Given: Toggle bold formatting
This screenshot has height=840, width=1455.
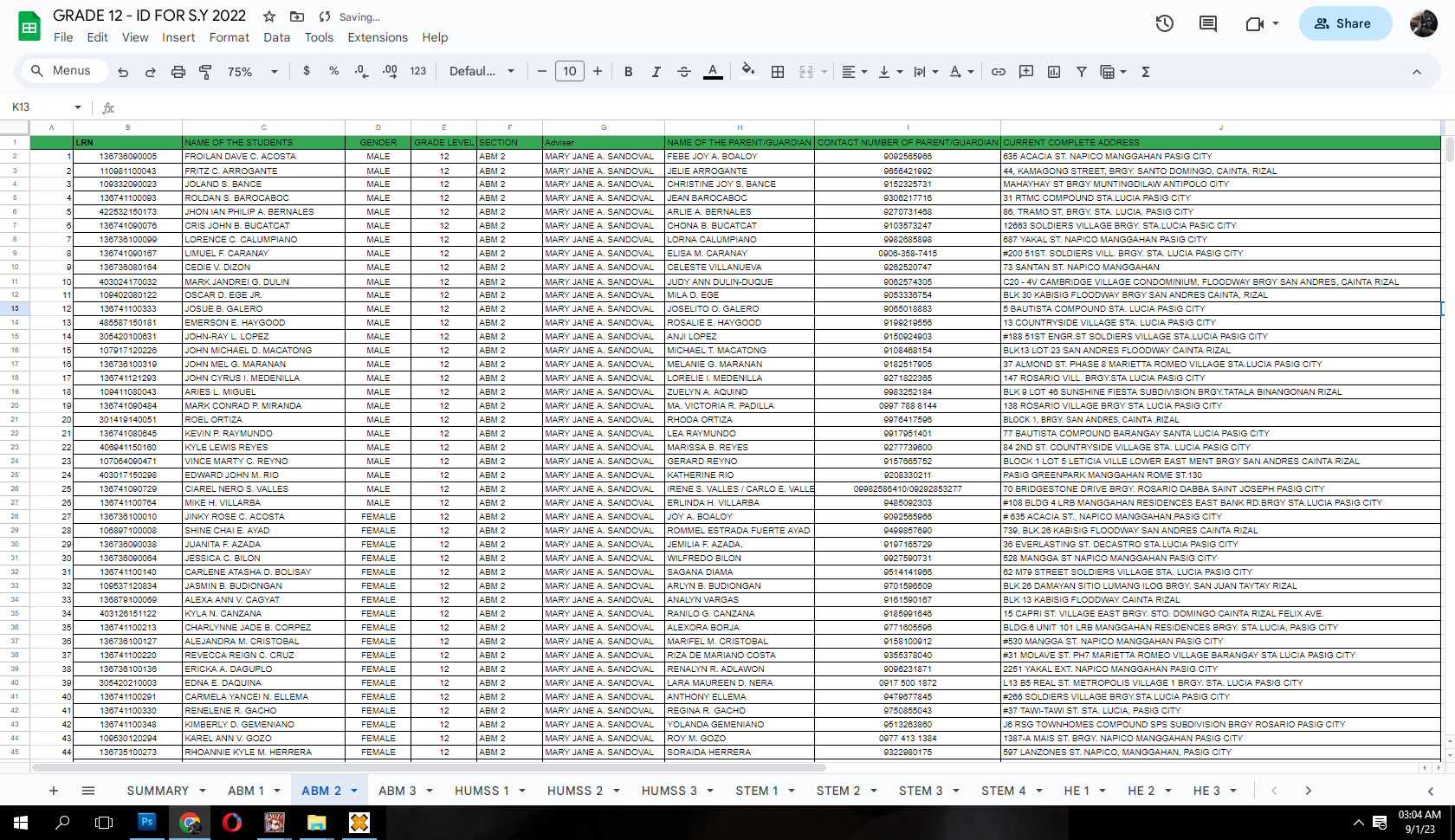Looking at the screenshot, I should tap(628, 71).
